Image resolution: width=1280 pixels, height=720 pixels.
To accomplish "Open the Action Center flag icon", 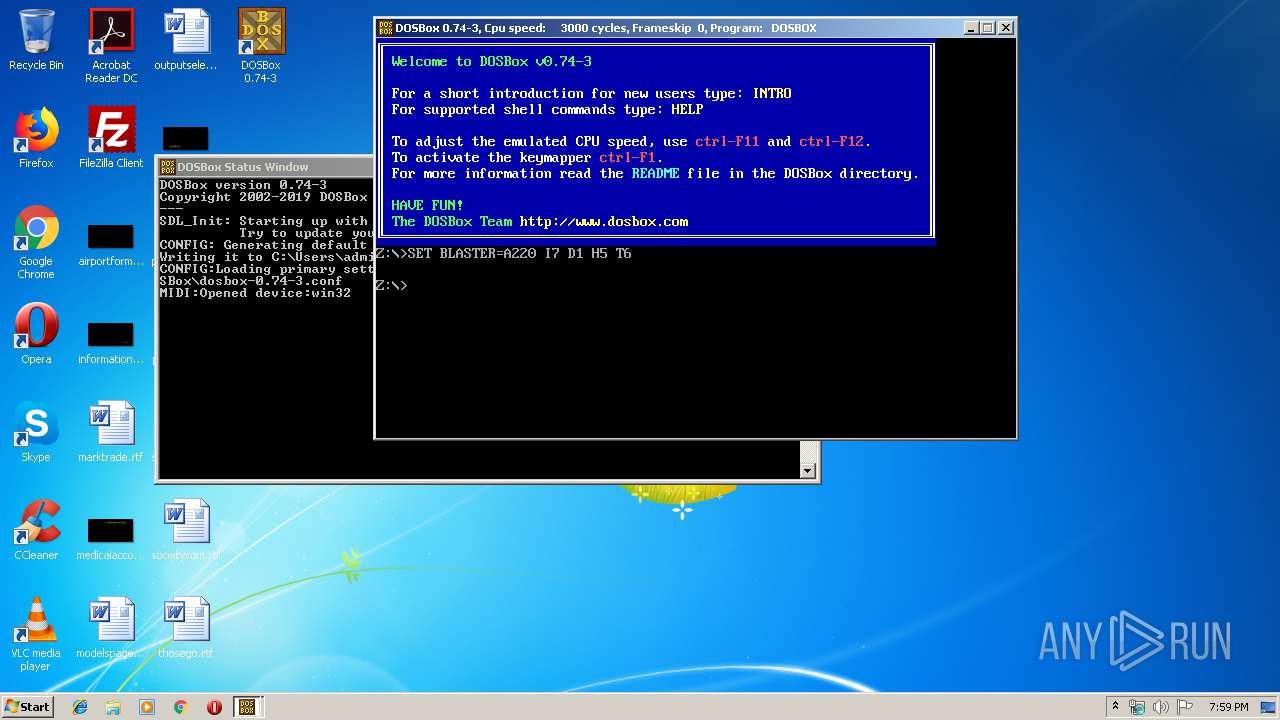I will tap(1185, 707).
